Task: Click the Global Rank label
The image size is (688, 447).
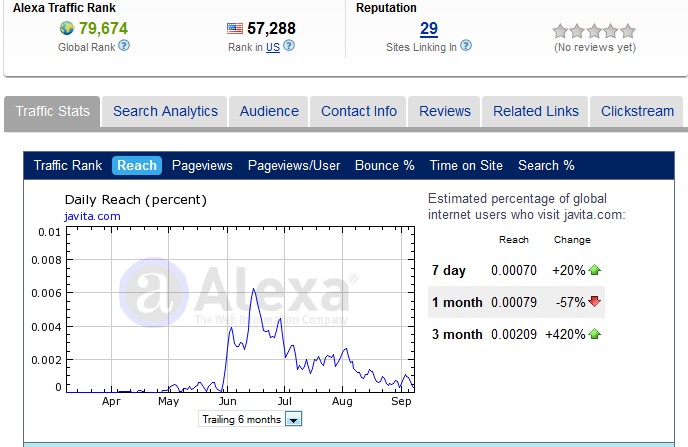Action: (86, 47)
